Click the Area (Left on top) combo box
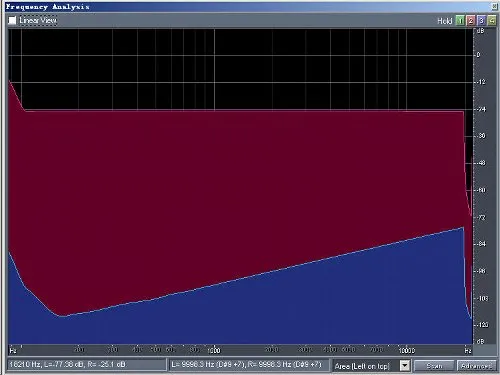500x375 pixels. pos(371,366)
